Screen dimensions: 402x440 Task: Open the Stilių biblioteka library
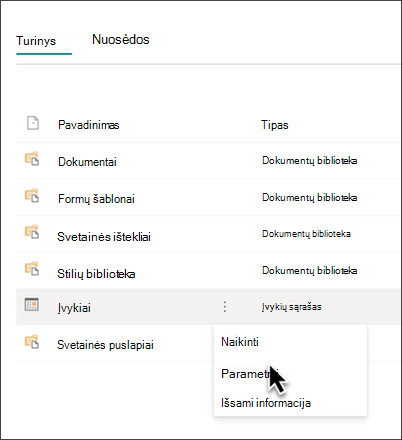96,274
